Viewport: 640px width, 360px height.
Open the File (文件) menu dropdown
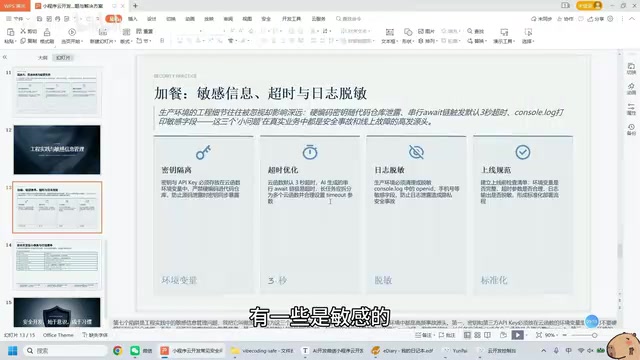[x=18, y=19]
